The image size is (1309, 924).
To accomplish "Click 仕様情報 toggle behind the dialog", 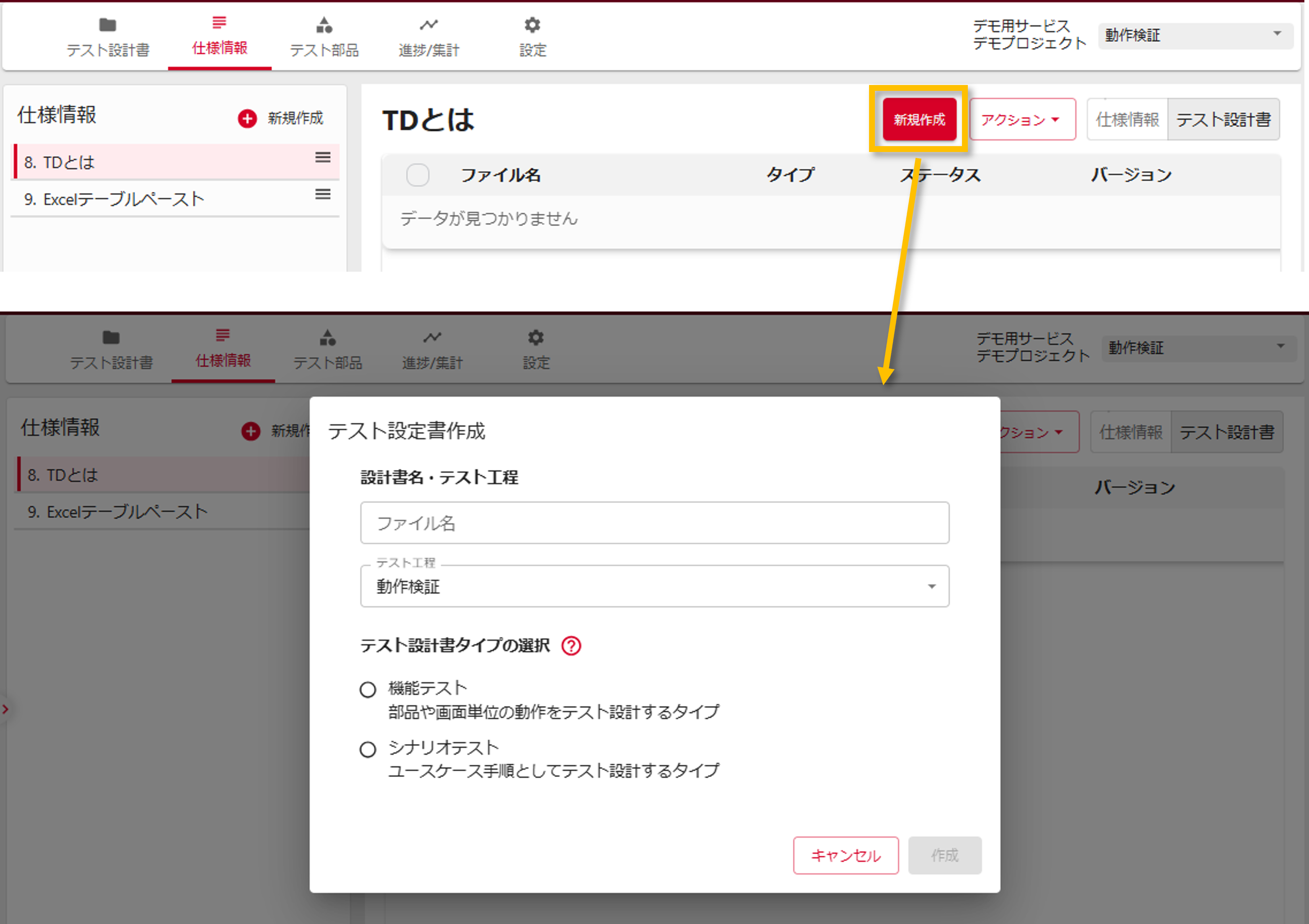I will (x=1131, y=432).
